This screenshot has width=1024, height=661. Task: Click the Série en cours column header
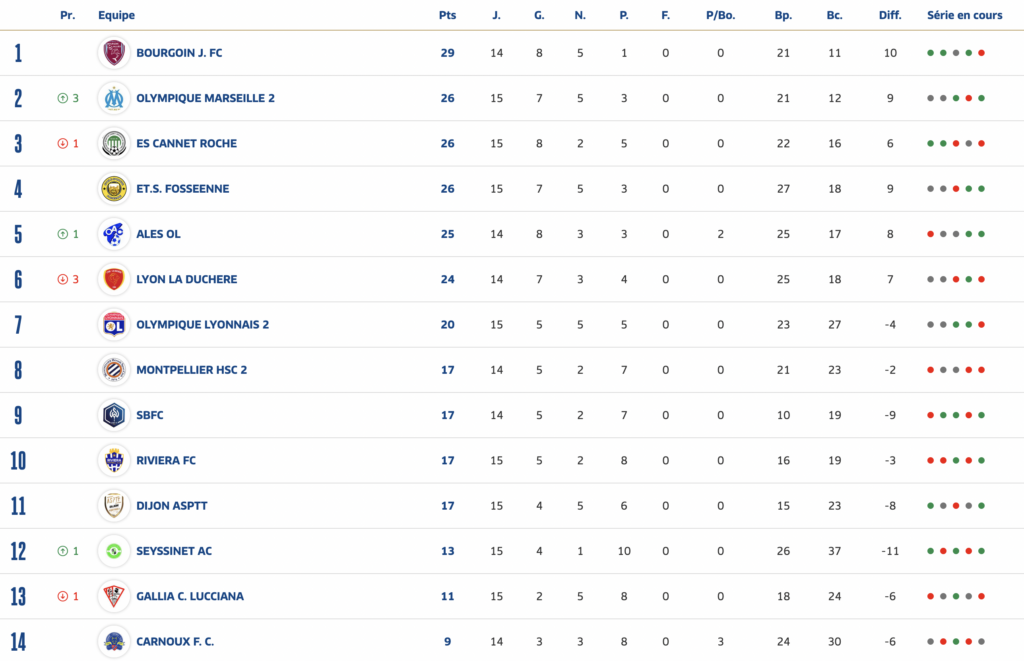[964, 15]
